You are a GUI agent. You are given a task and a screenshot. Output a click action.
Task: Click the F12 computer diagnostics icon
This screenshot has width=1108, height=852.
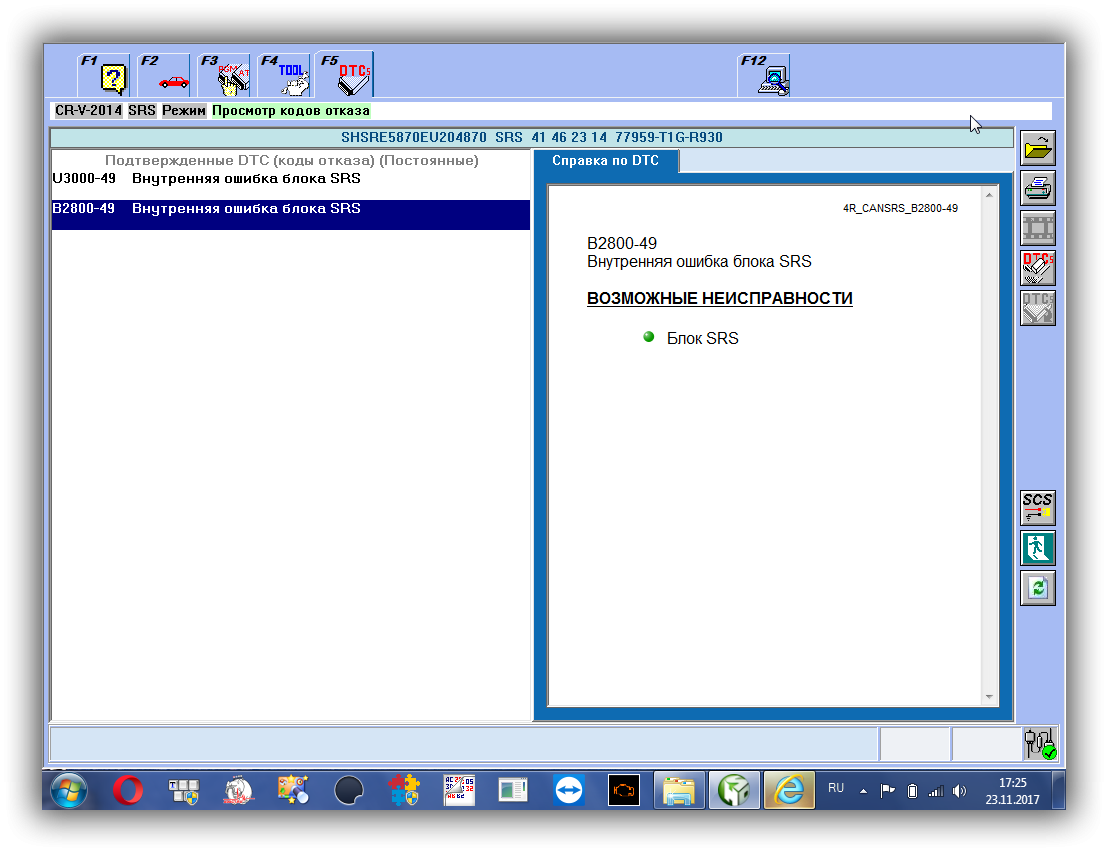pyautogui.click(x=764, y=74)
